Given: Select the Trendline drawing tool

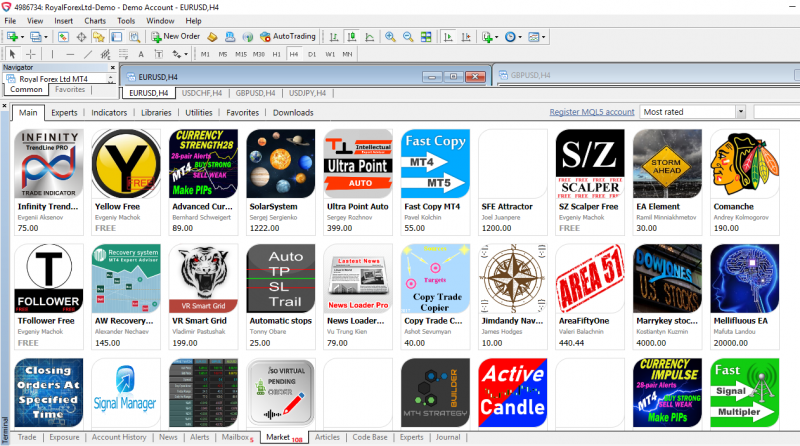Looking at the screenshot, I should click(88, 54).
